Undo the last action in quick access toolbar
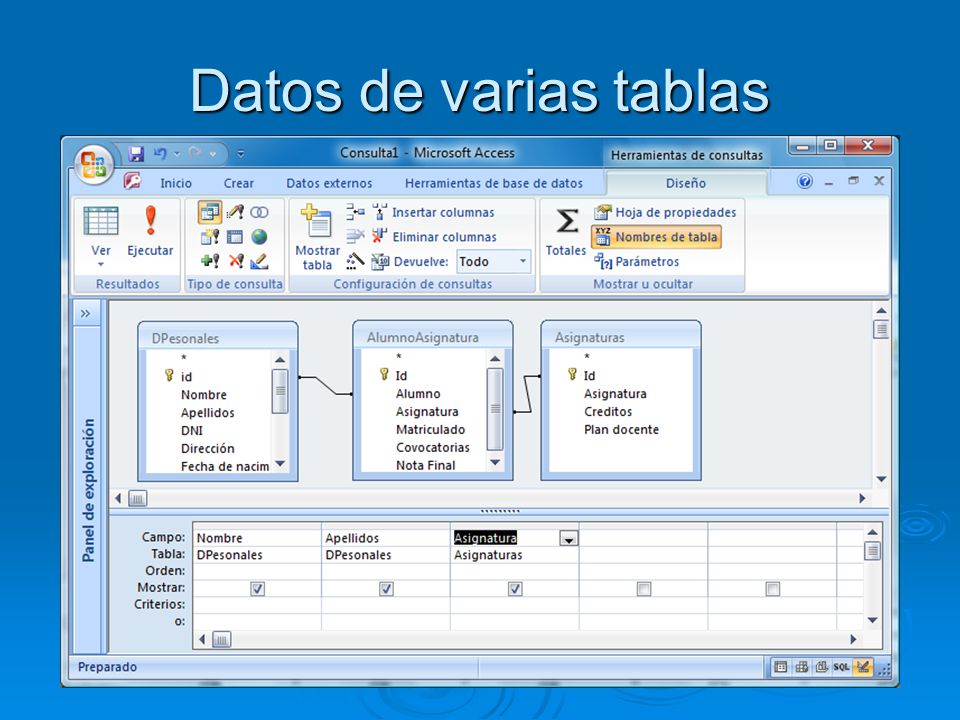Screen dimensions: 960x720 pos(160,153)
